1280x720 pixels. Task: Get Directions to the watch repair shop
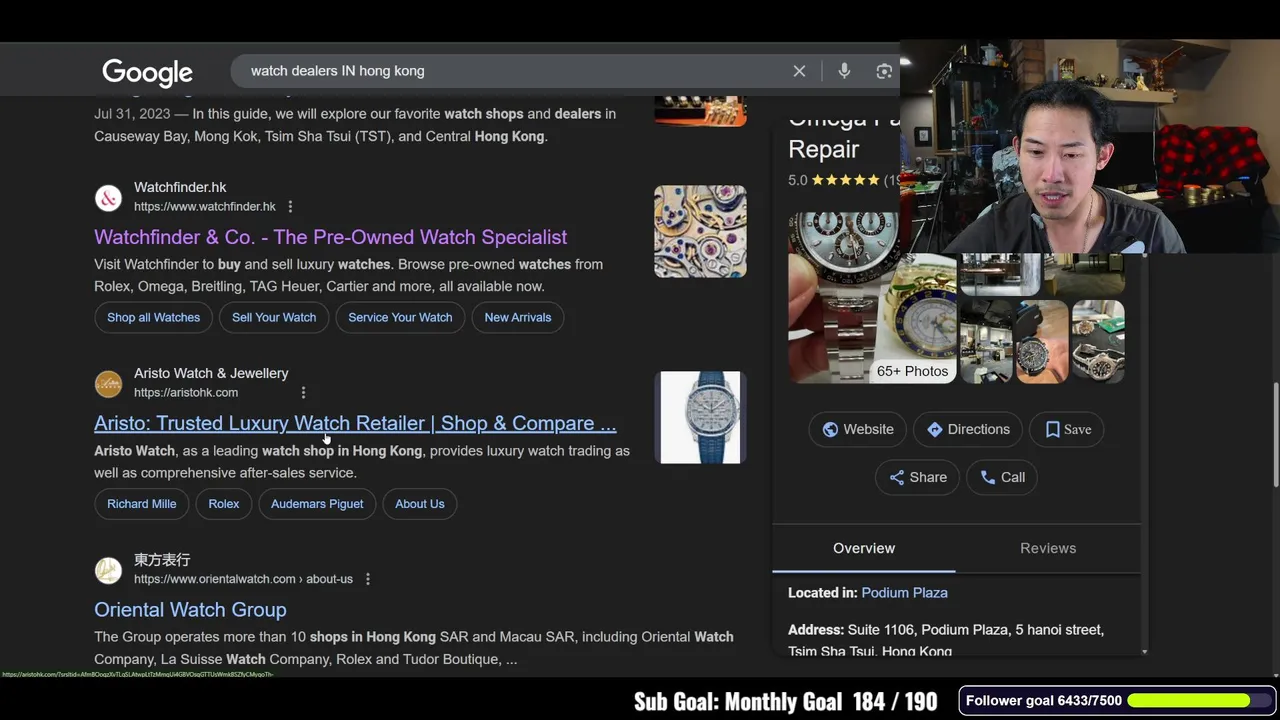[x=968, y=429]
